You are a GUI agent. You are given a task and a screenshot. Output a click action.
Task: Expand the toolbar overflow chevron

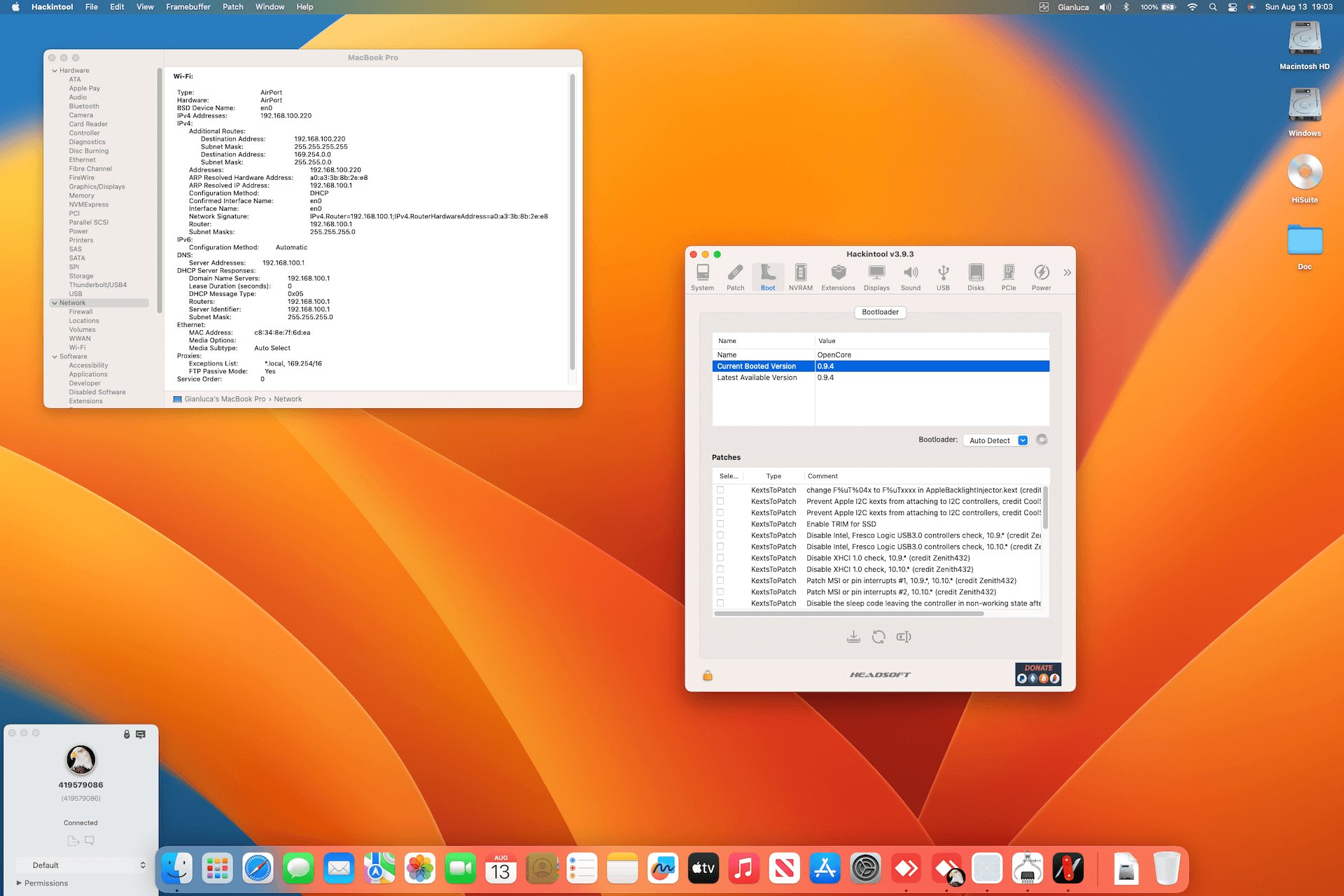tap(1067, 273)
